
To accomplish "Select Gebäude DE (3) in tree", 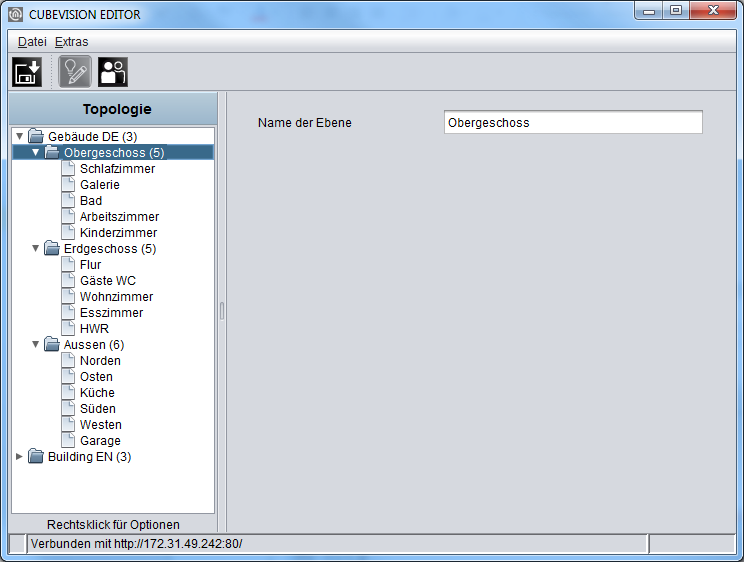I will [93, 137].
